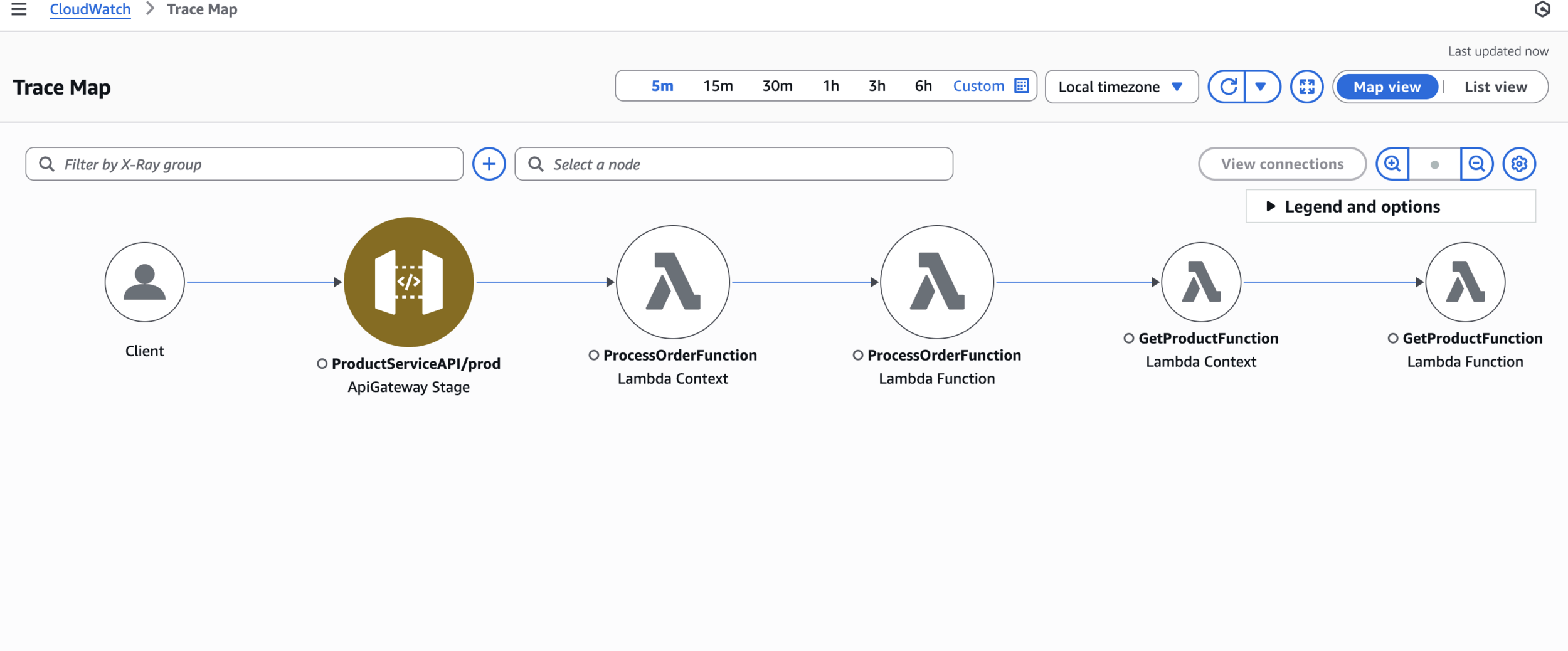The image size is (1568, 651).
Task: Select the ProductServiceAPI/prod API Gateway node
Action: click(x=409, y=282)
